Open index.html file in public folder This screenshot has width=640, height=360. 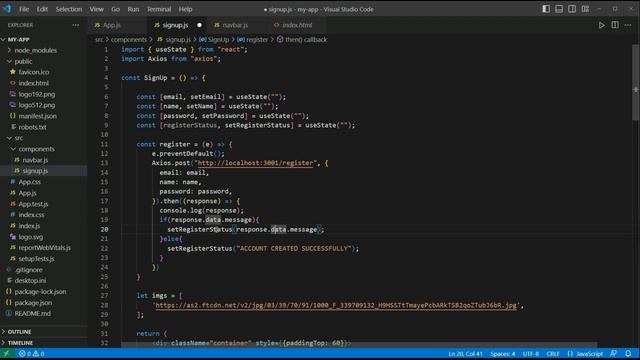(33, 83)
